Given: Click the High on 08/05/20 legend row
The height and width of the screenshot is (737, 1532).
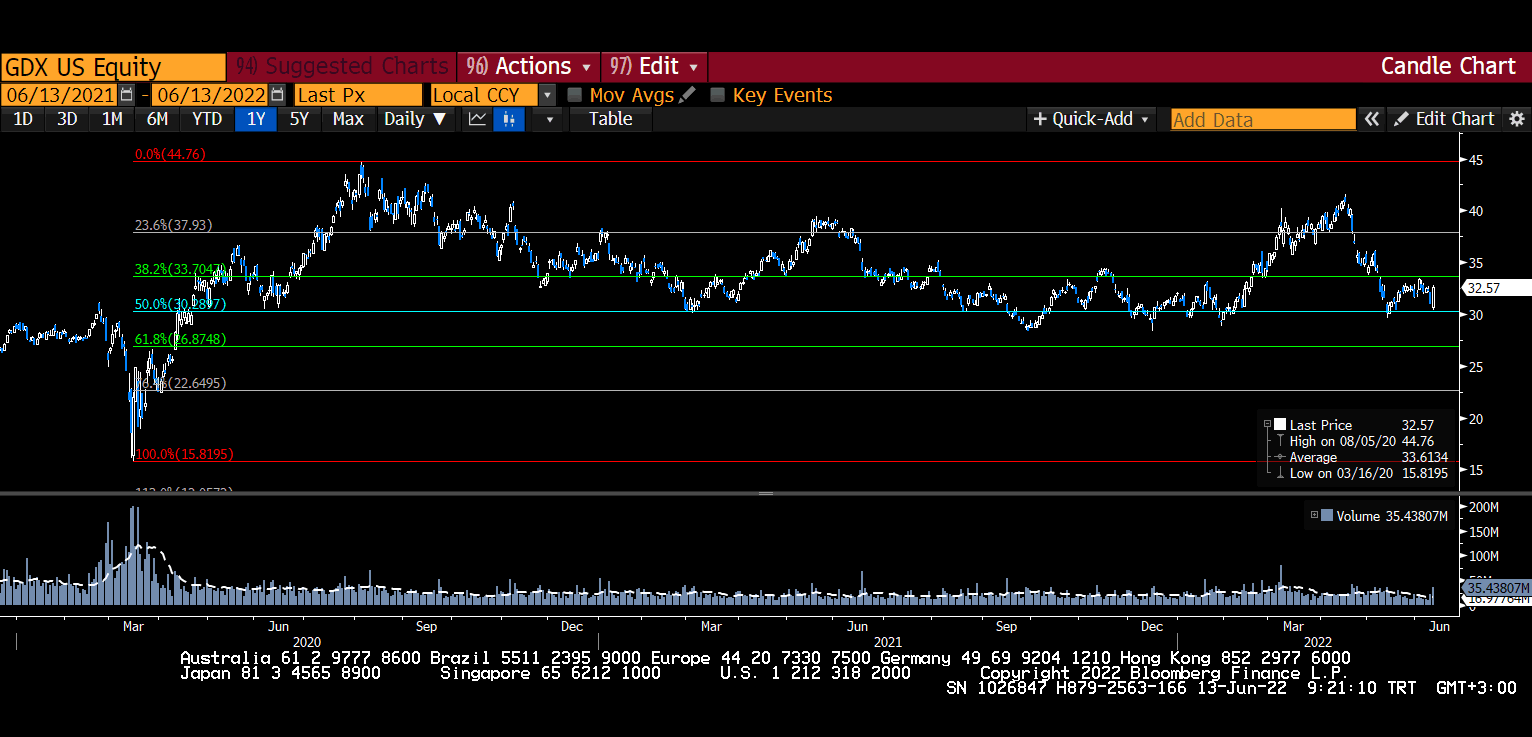Looking at the screenshot, I should [1363, 441].
